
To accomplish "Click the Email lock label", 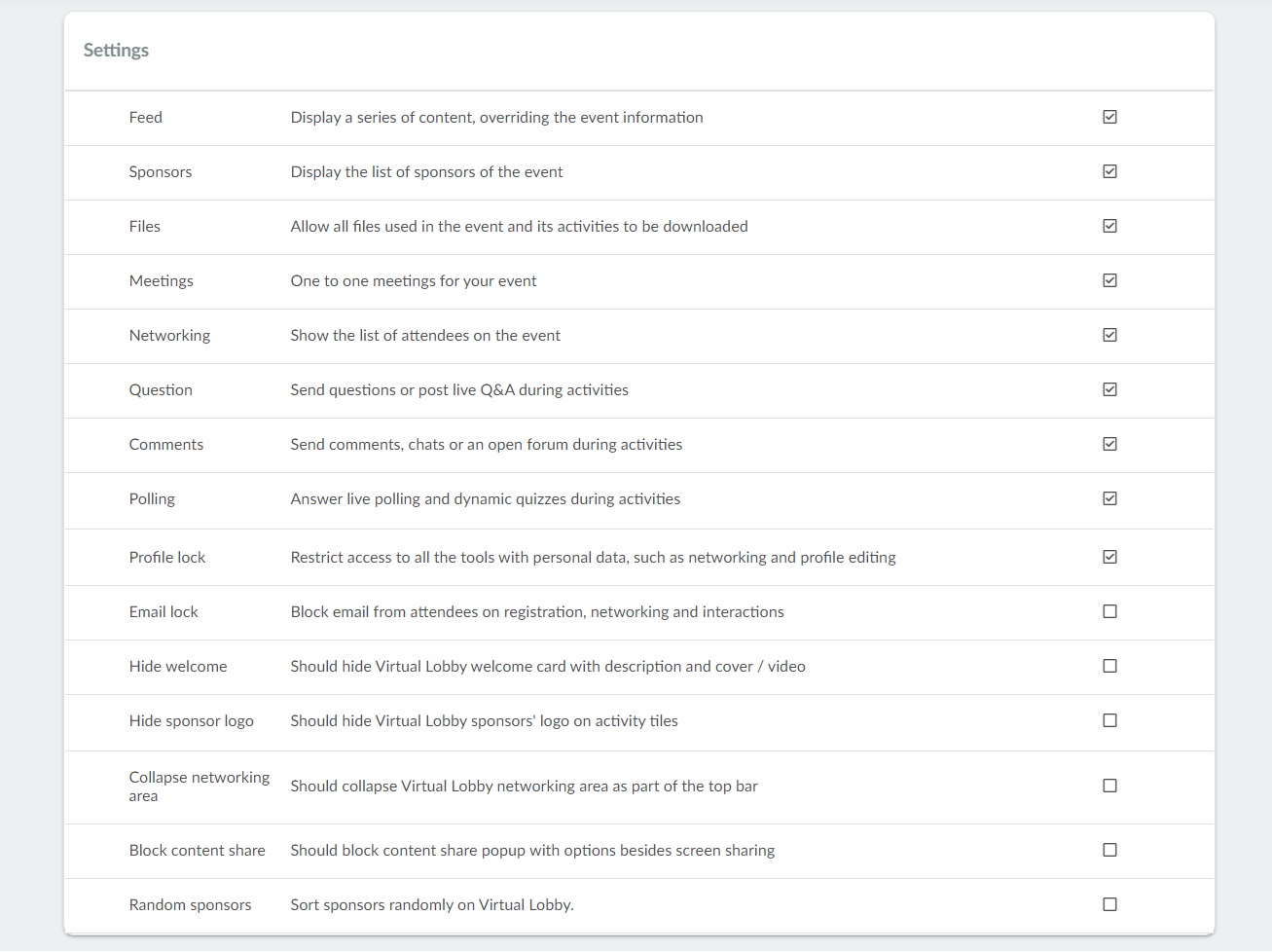I will (x=164, y=611).
